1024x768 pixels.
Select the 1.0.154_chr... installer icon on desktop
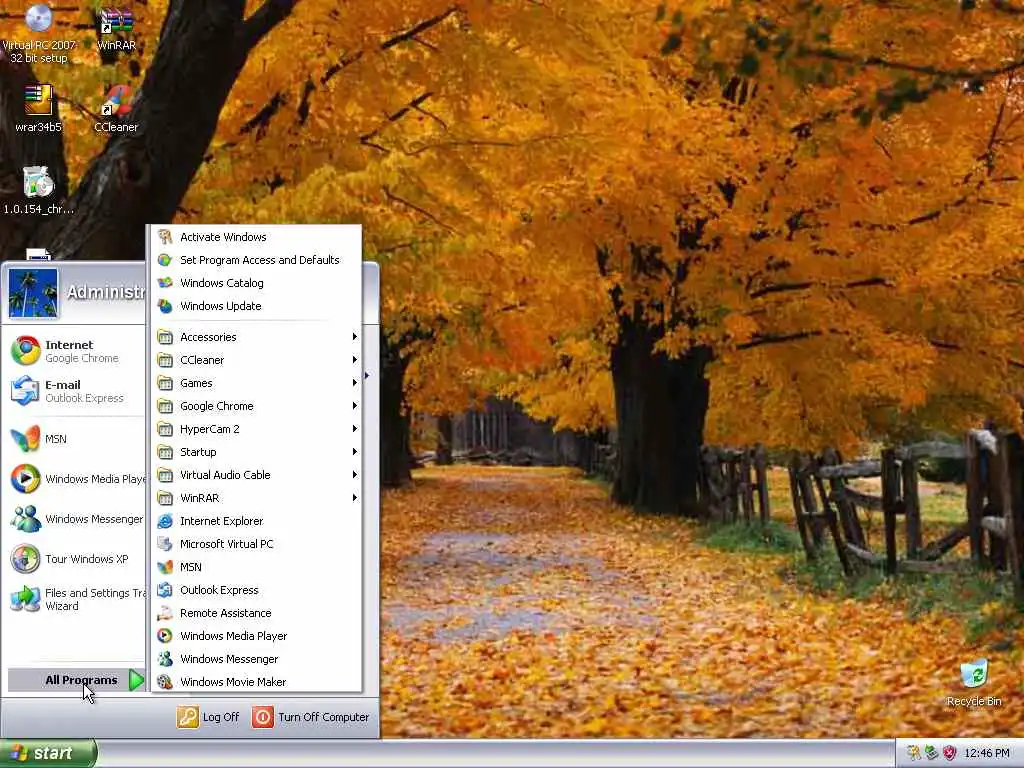39,191
